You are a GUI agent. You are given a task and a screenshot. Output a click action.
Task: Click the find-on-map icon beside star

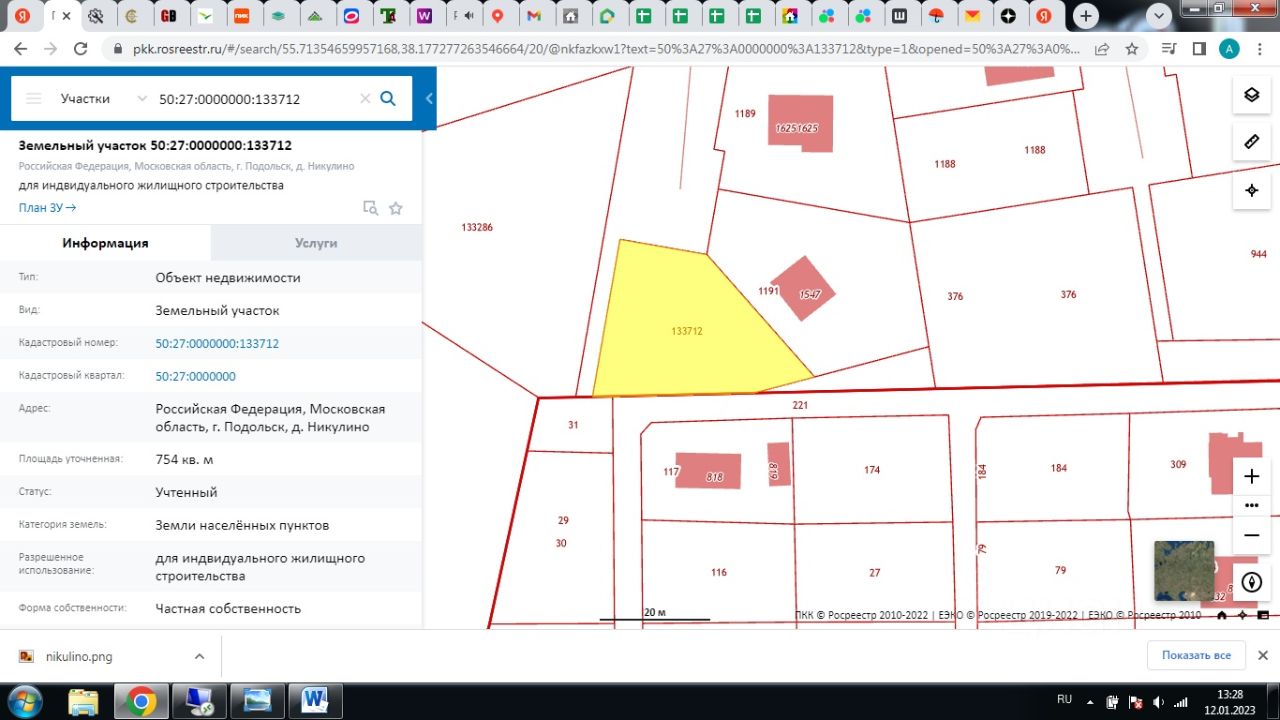coord(370,208)
